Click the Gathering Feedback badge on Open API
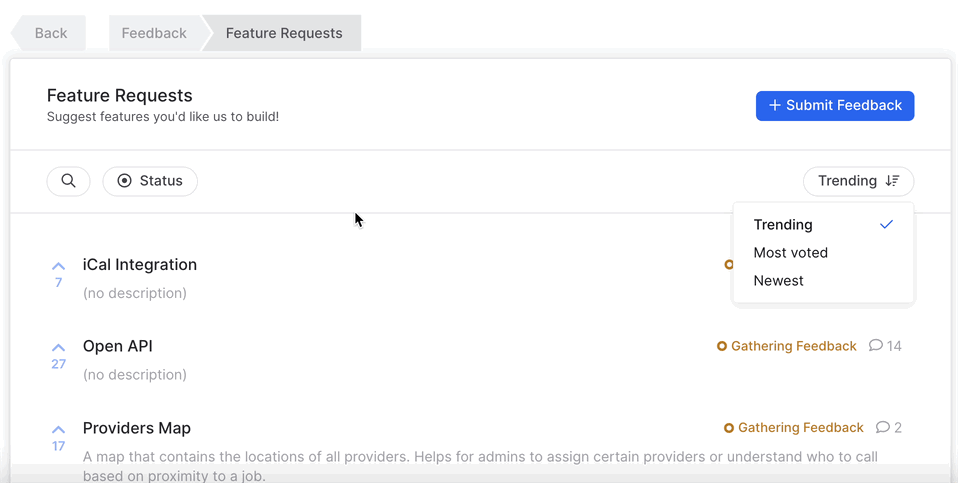Viewport: 958px width, 483px height. tap(787, 346)
